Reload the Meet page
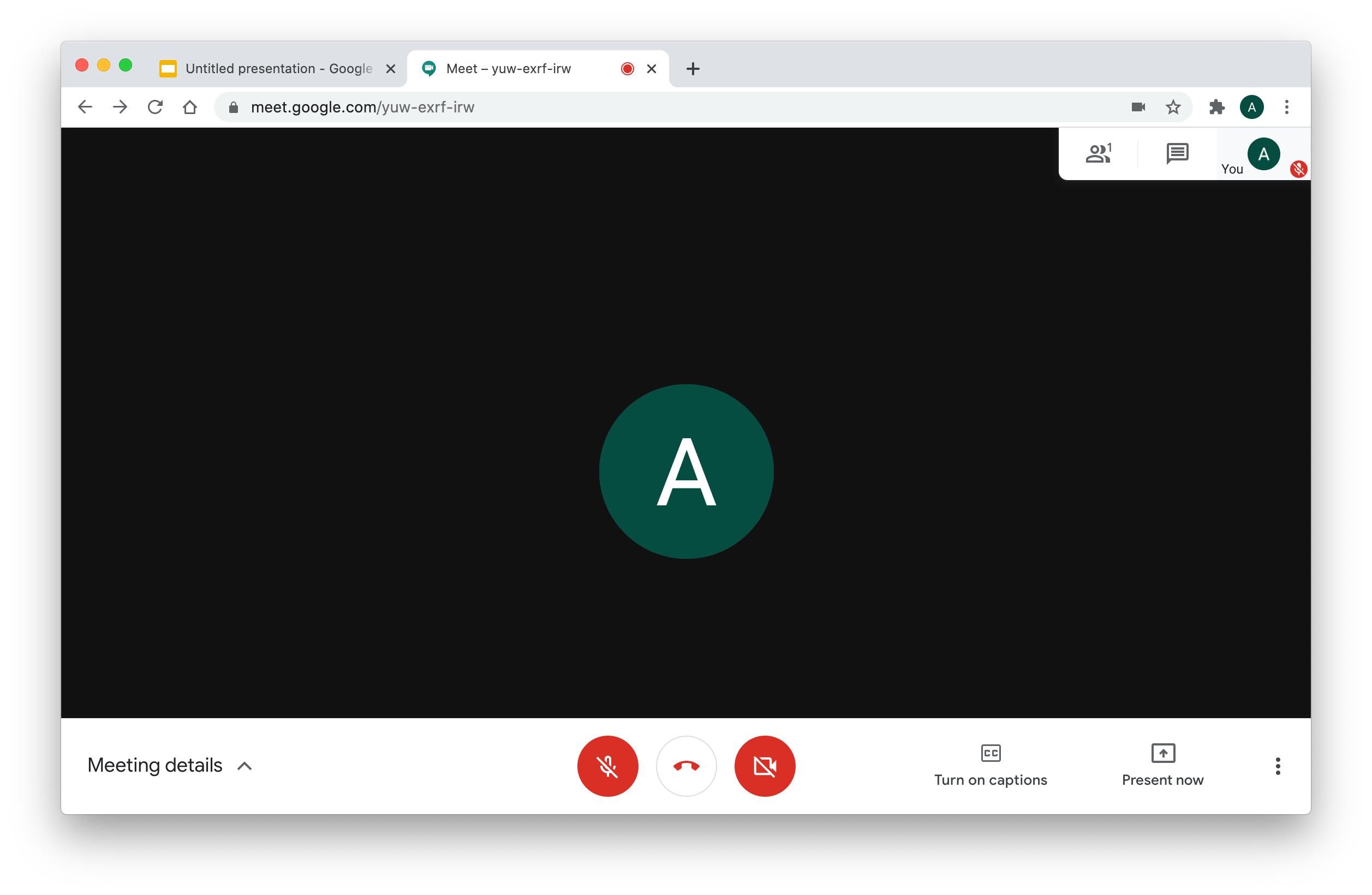 [x=155, y=107]
